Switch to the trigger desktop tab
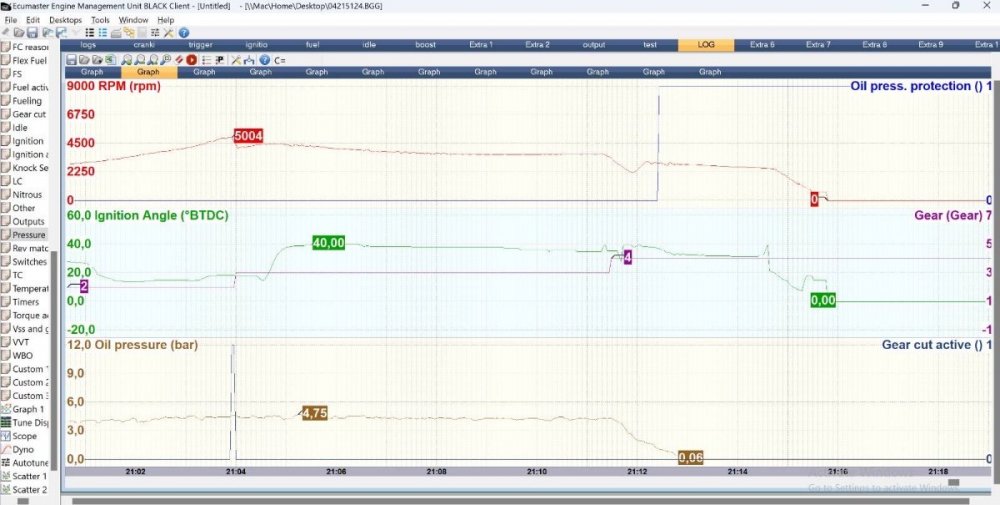The width and height of the screenshot is (1000, 505). pyautogui.click(x=200, y=45)
